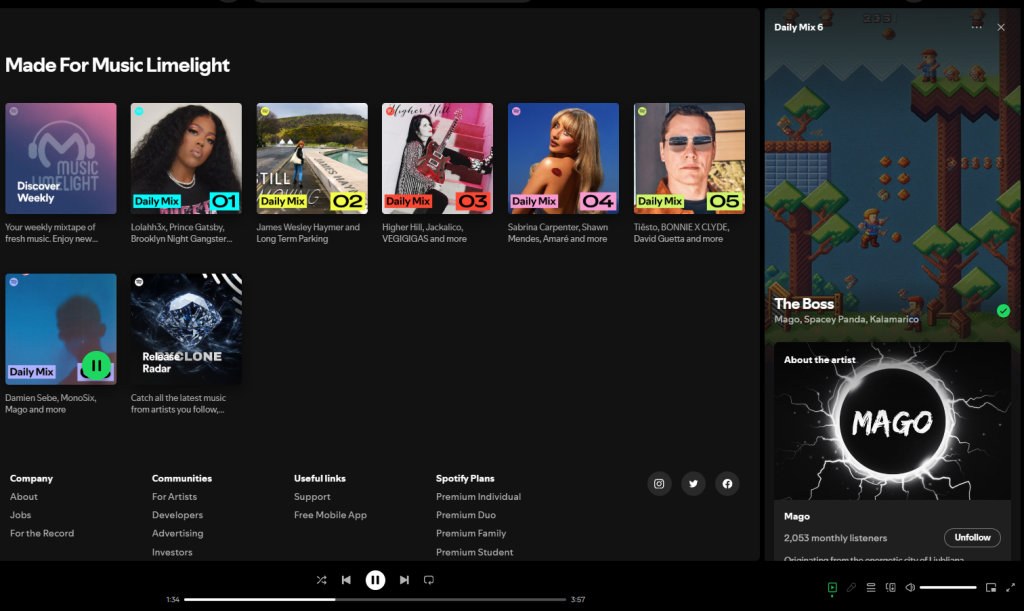Screen dimensions: 1024x611
Task: Click 'Damien Sebe, MonoSix, Mago and more' text
Action: (x=50, y=403)
